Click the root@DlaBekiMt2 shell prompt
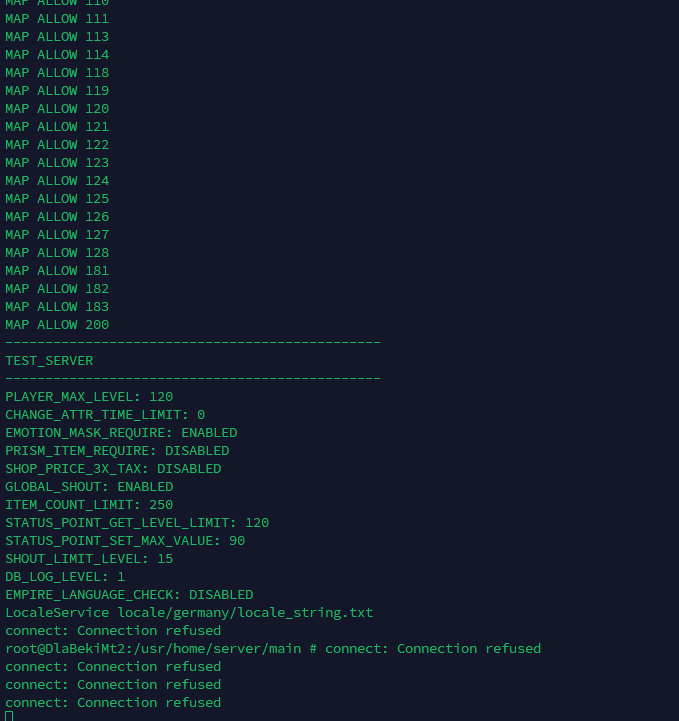Screen dimensions: 679x721 click(160, 649)
